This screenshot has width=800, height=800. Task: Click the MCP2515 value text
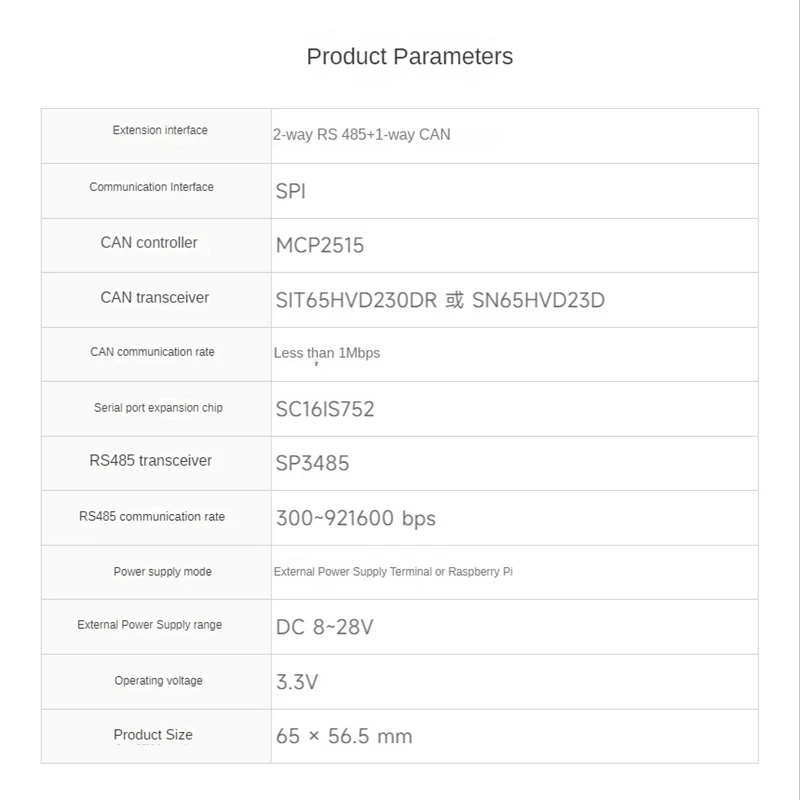[320, 245]
